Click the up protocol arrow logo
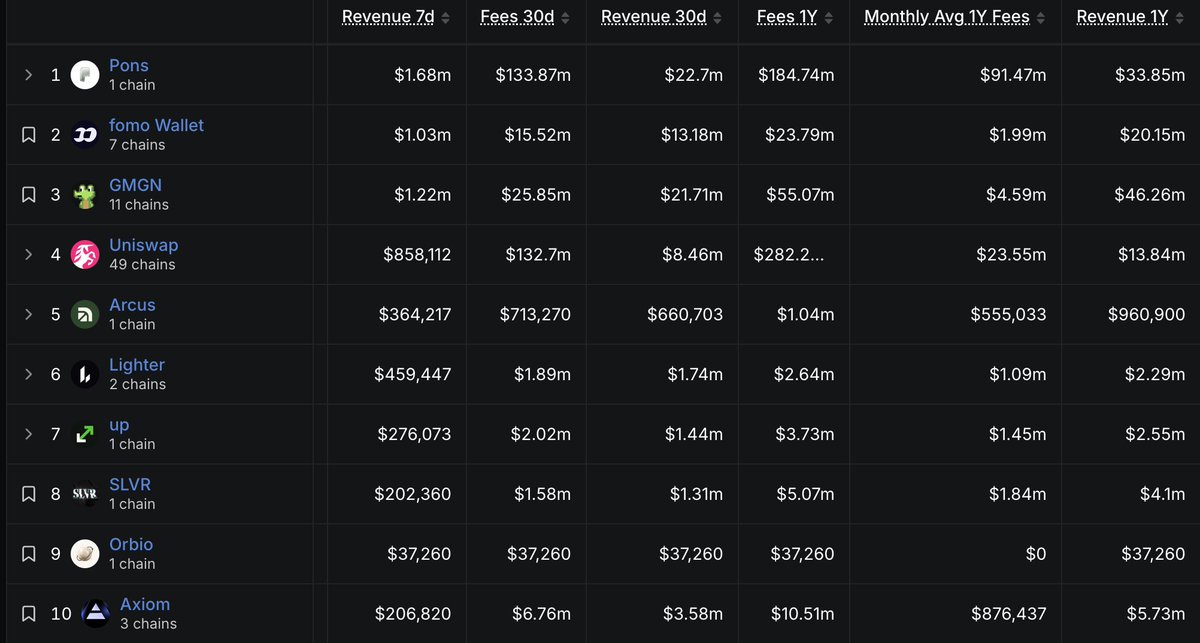1200x643 pixels. (85, 434)
